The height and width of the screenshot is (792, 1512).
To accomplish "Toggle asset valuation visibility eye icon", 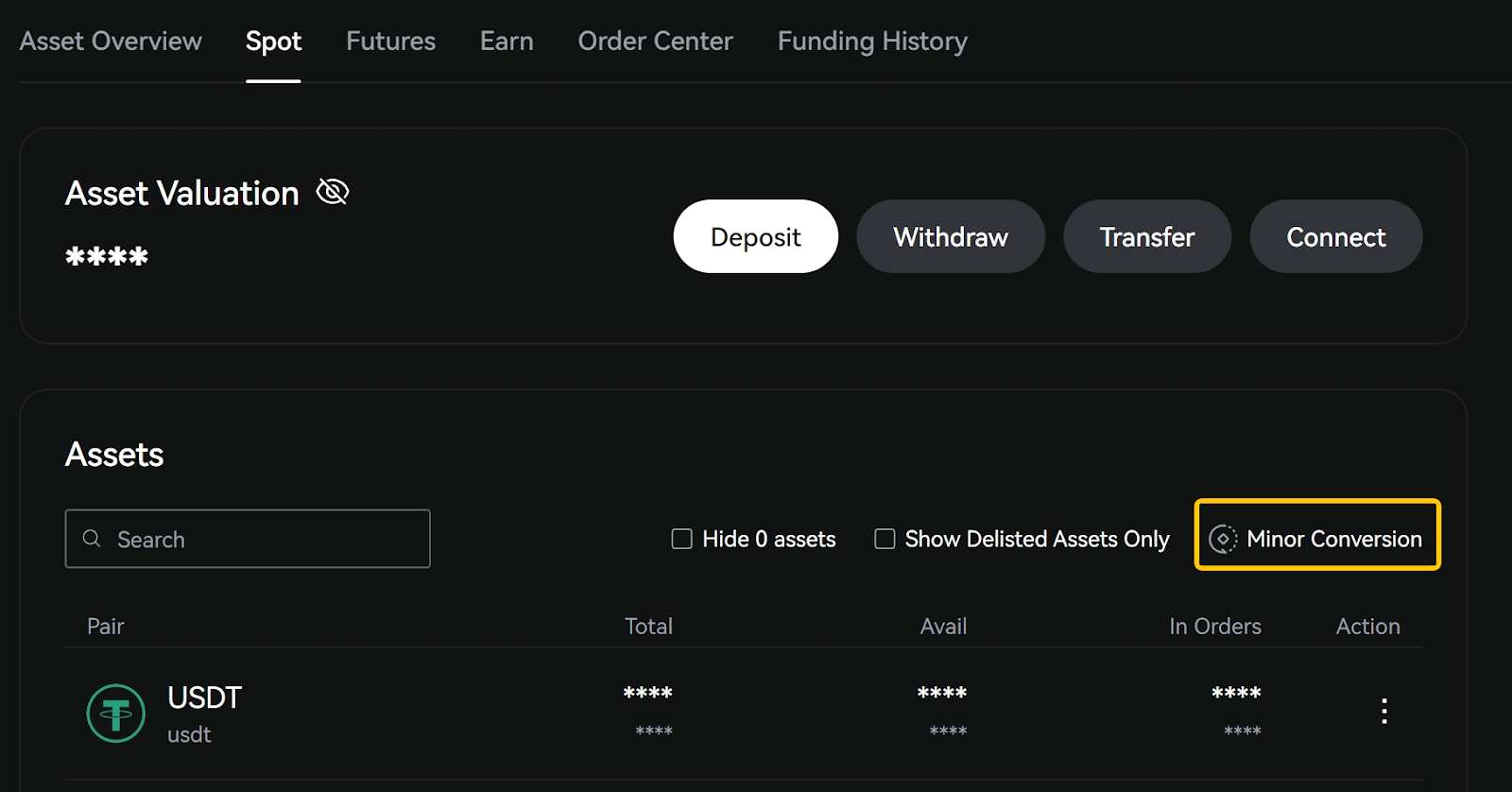I will (x=333, y=193).
